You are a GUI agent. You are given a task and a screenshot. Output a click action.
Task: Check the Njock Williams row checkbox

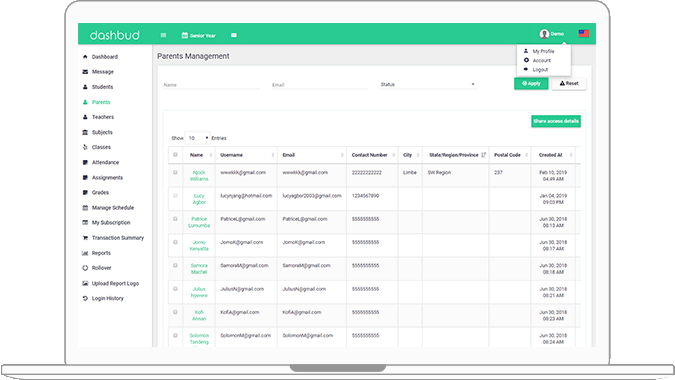(x=175, y=172)
